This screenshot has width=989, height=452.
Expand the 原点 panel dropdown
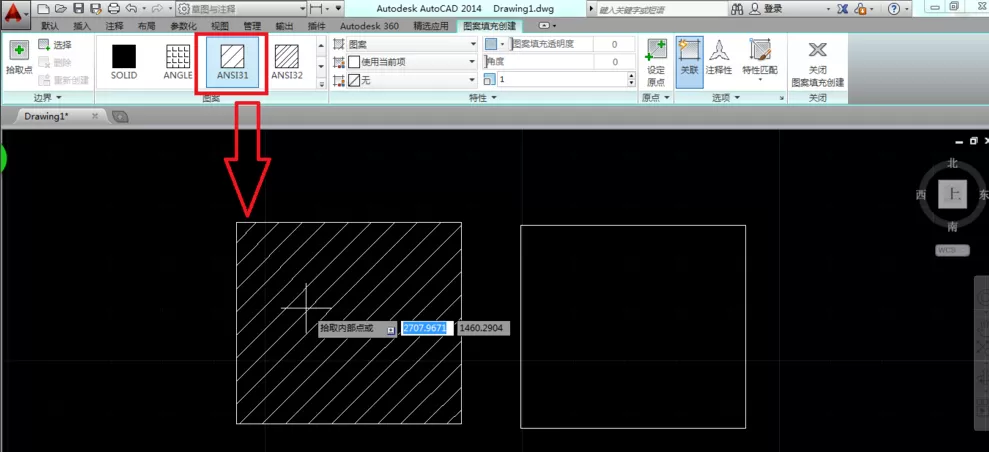[655, 98]
